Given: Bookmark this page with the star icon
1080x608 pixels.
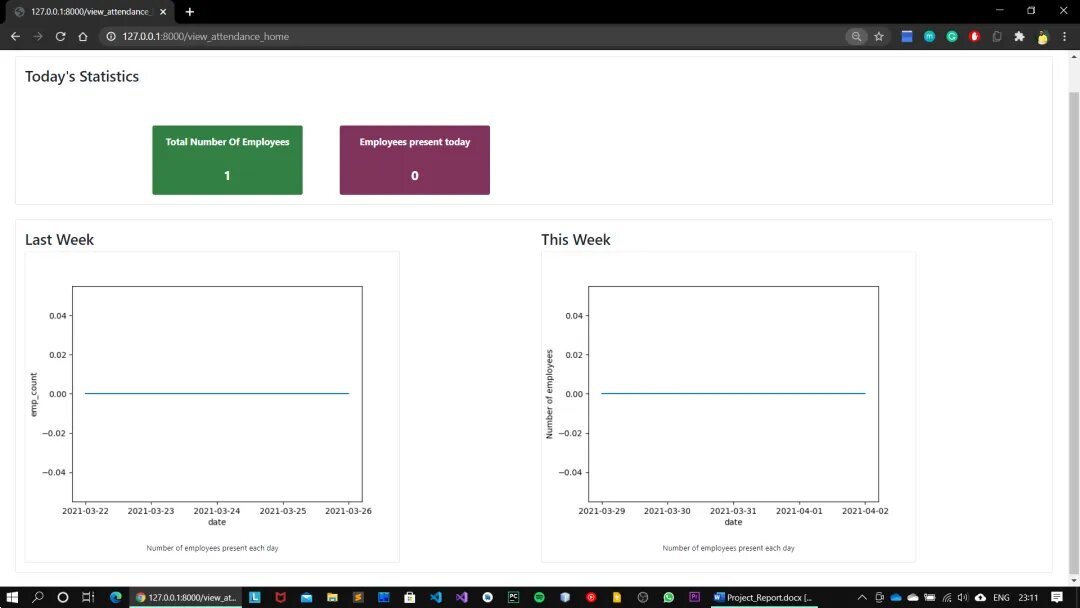Looking at the screenshot, I should click(x=879, y=36).
